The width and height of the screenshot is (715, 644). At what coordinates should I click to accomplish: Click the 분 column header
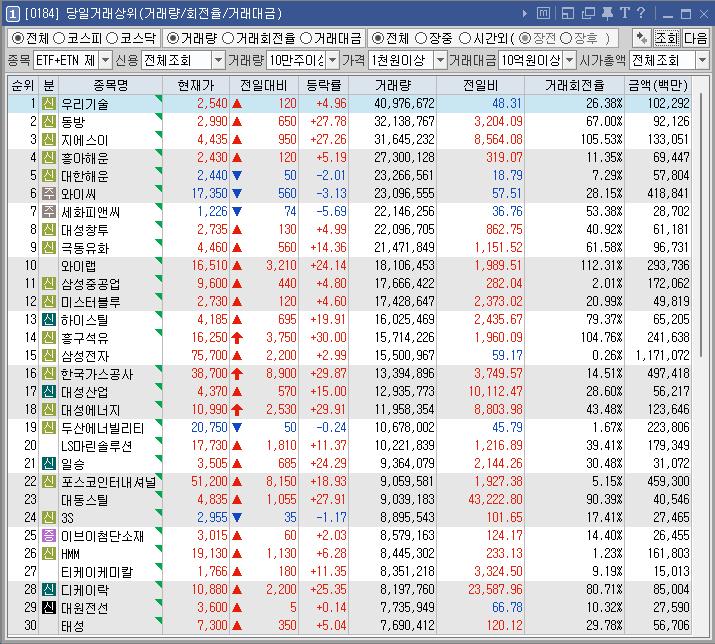pyautogui.click(x=49, y=85)
